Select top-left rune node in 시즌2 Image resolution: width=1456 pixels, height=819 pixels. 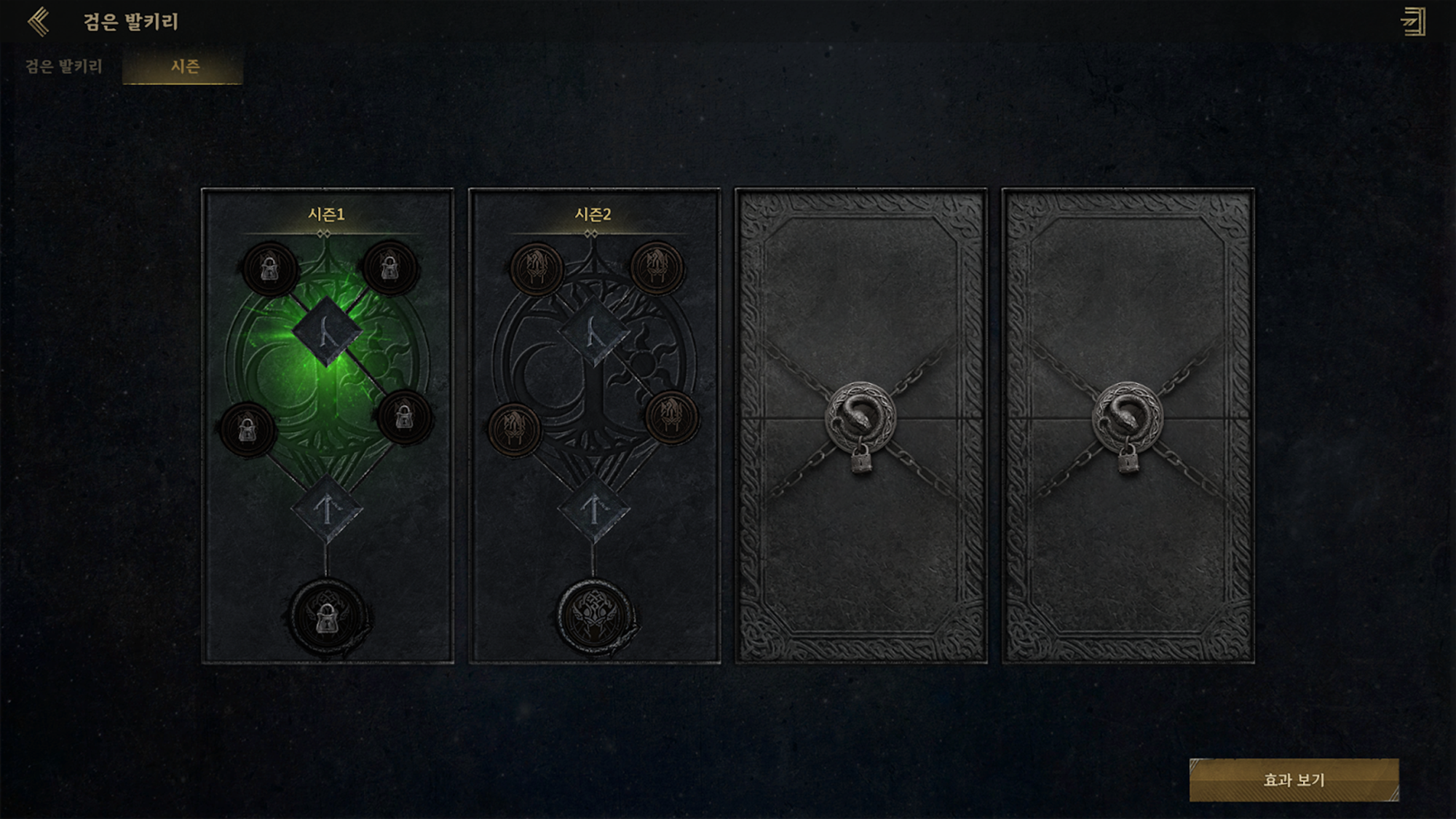pos(537,269)
